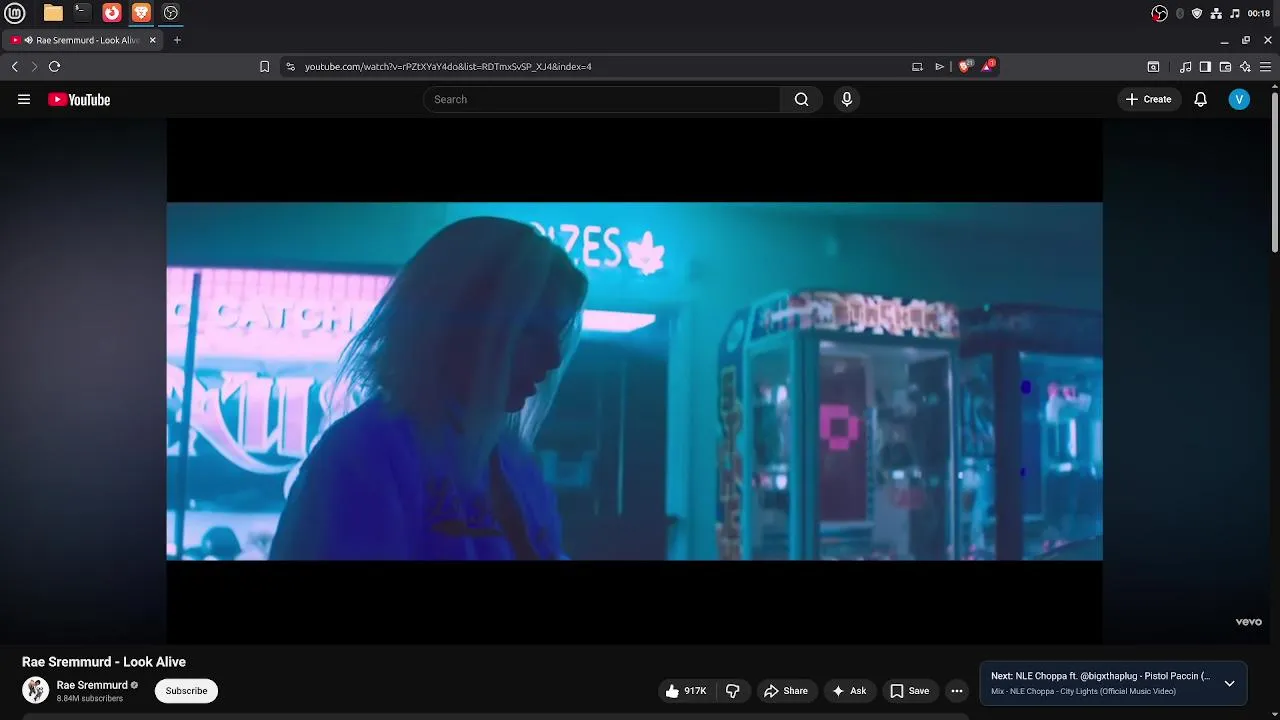Open the Leo AI sparkle toolbar icon

[x=1245, y=67]
